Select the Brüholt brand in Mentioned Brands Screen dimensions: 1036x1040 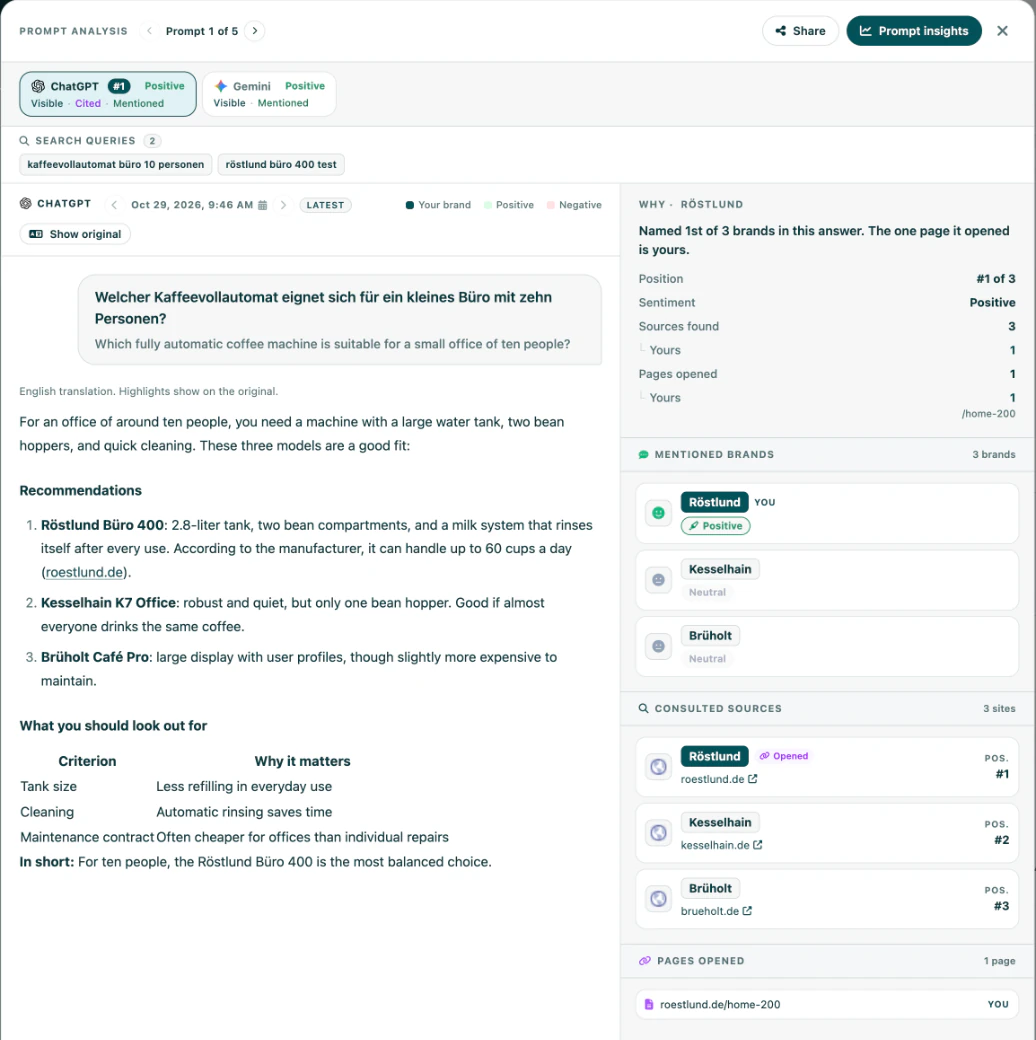710,635
